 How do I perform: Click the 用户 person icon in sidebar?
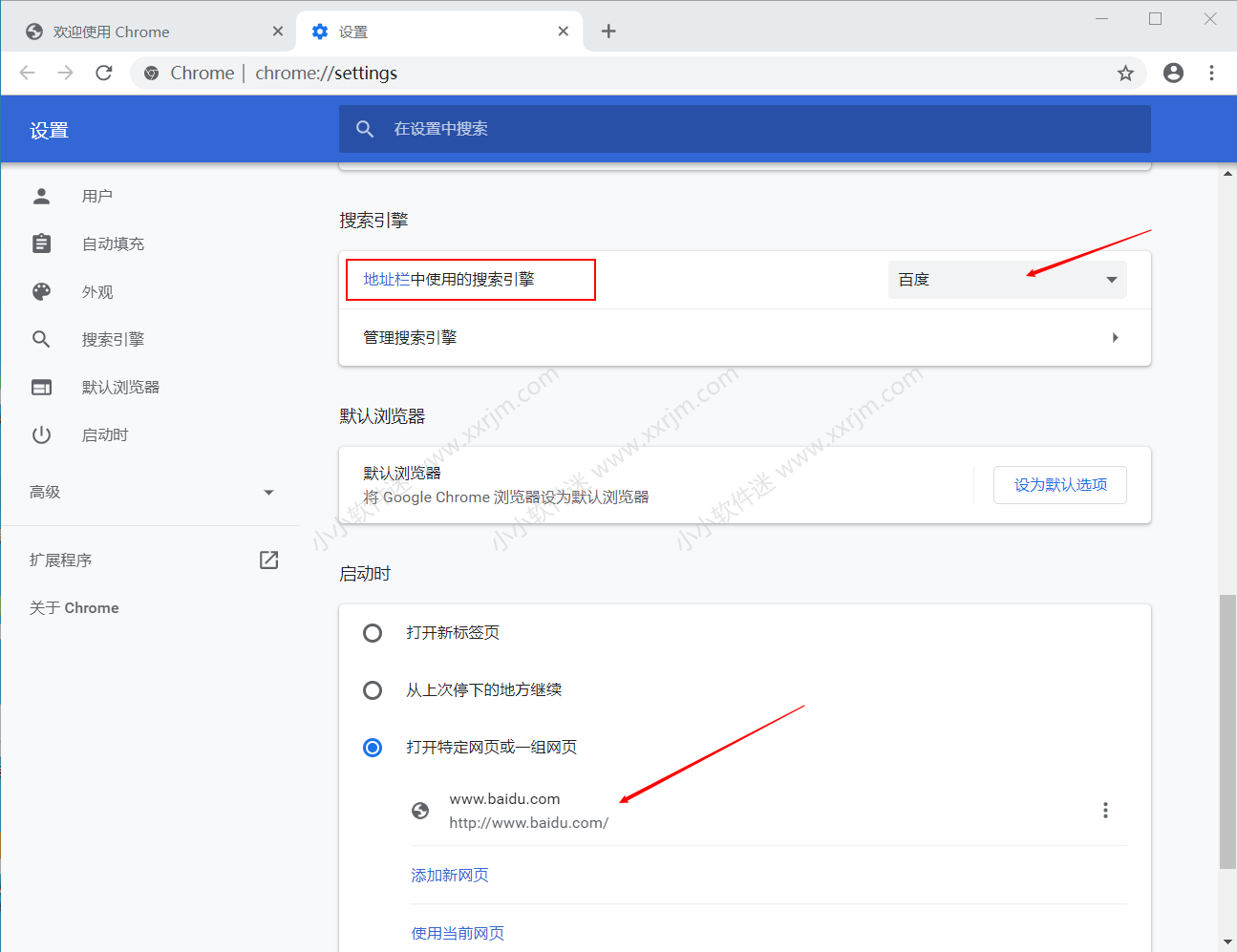[x=41, y=196]
